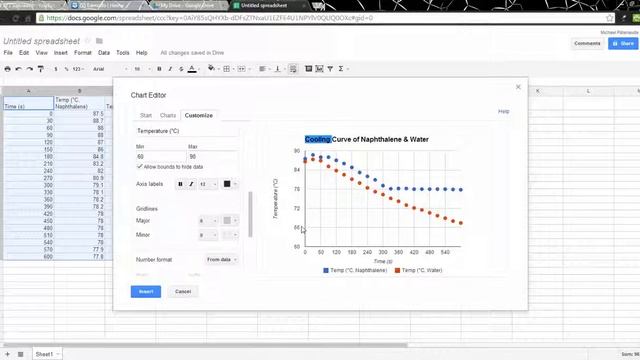
Task: Click the Insert button in Chart Editor
Action: 146,291
